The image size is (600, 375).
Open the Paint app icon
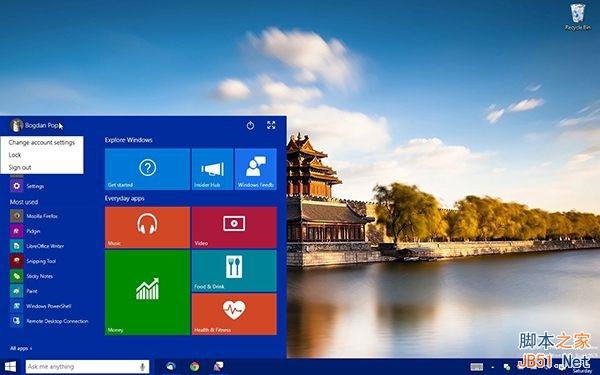click(16, 291)
